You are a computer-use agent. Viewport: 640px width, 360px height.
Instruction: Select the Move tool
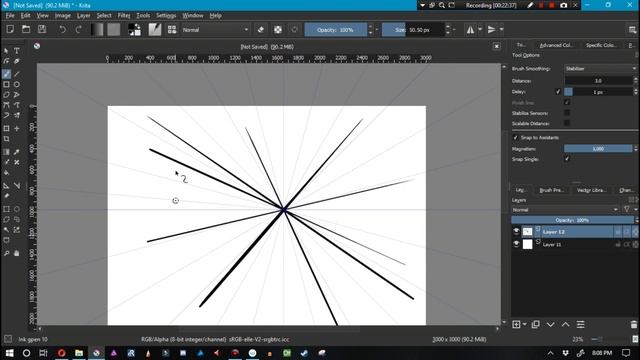(17, 129)
